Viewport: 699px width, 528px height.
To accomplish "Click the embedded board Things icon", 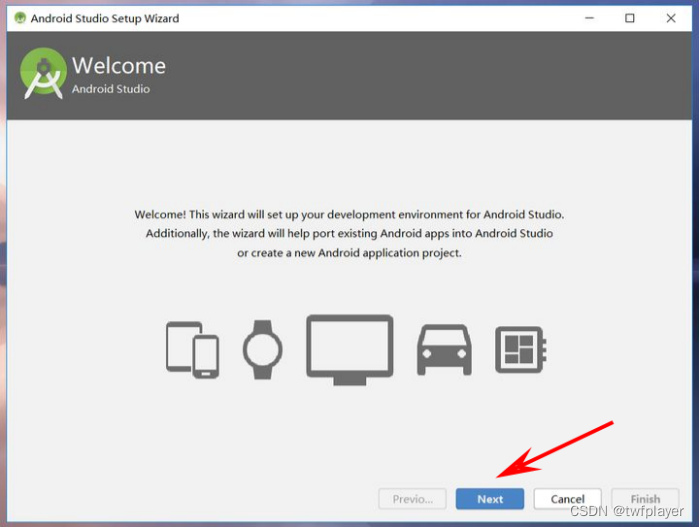I will 521,350.
